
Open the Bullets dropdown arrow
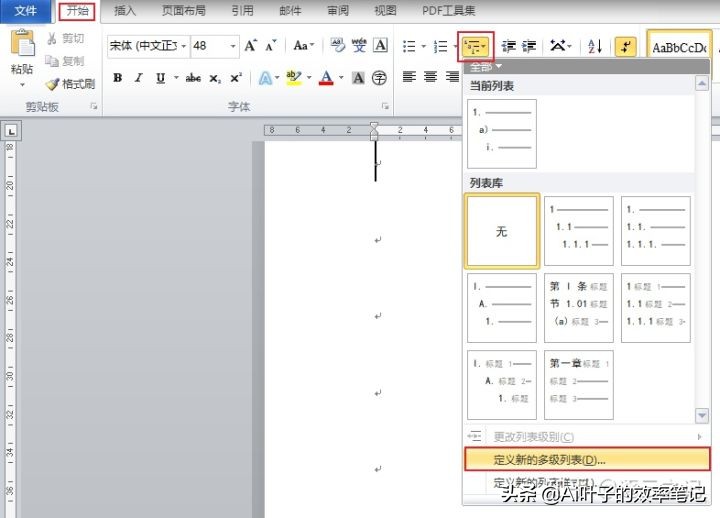tap(423, 46)
